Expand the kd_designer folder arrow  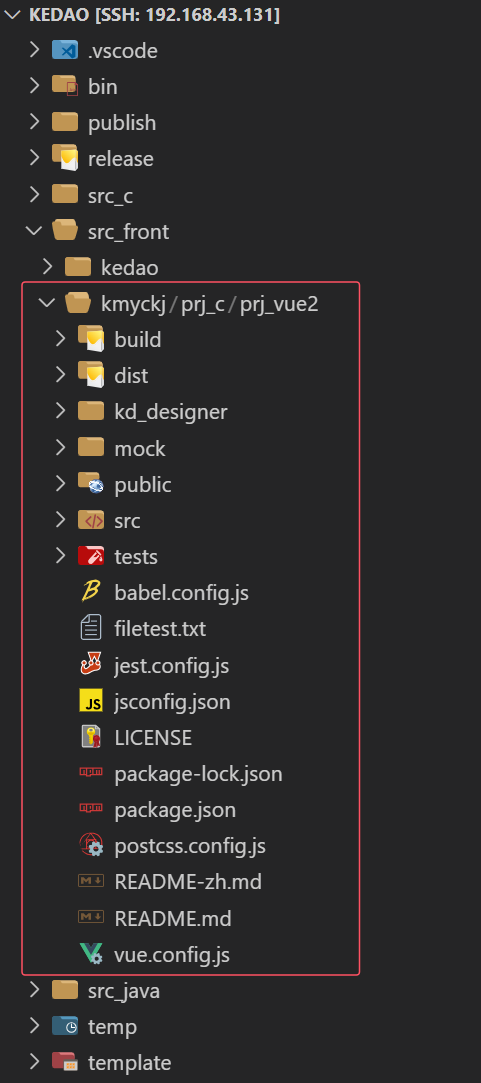coord(61,412)
